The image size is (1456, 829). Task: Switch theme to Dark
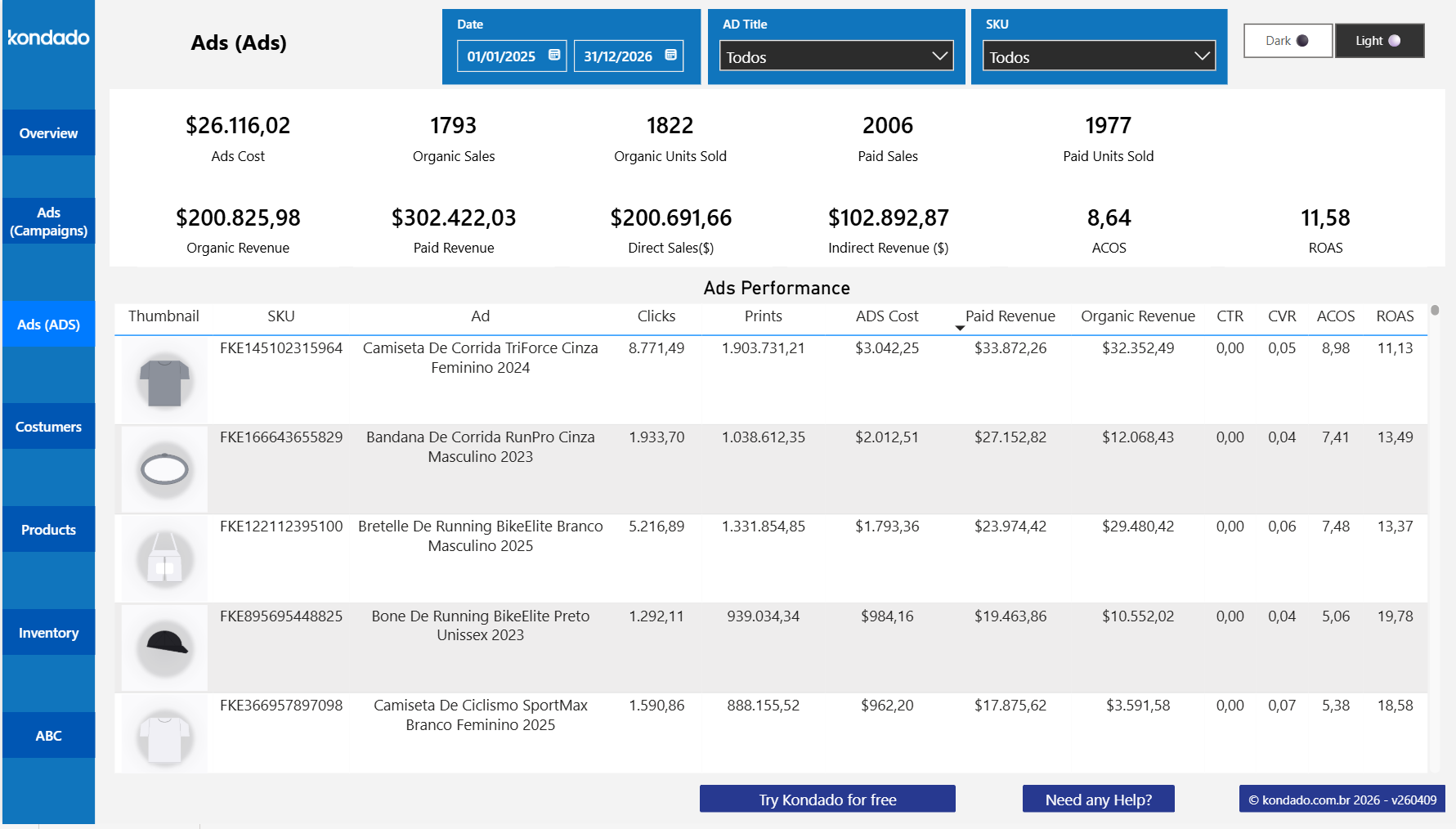(x=1287, y=40)
